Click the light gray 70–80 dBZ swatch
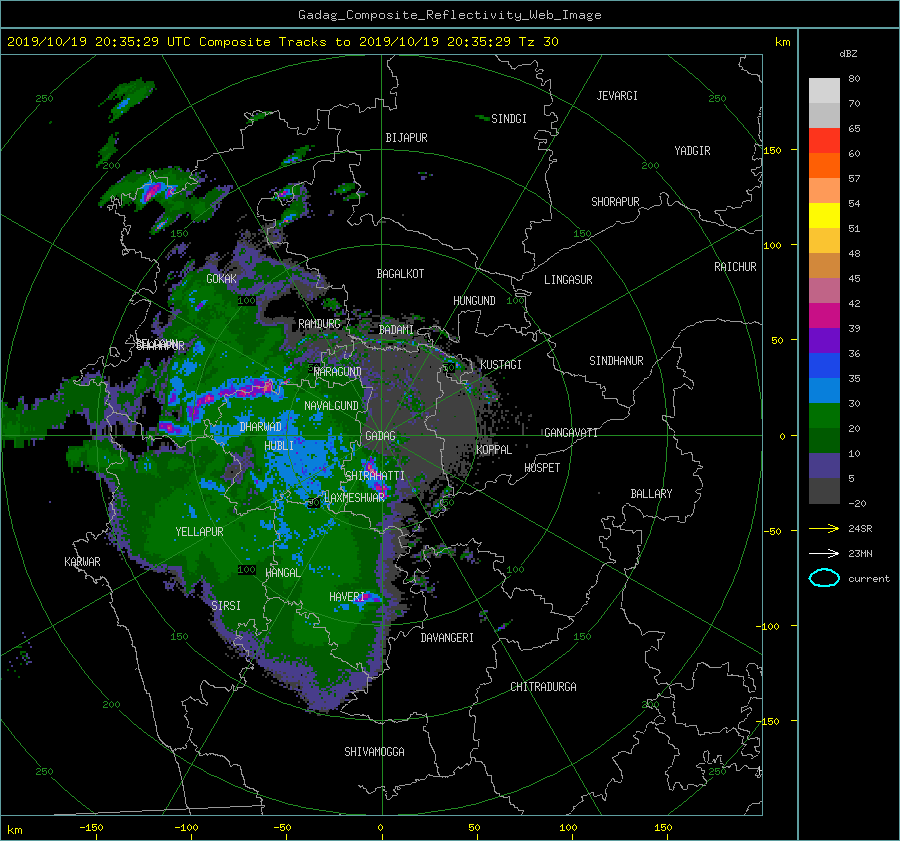900x841 pixels. (824, 90)
